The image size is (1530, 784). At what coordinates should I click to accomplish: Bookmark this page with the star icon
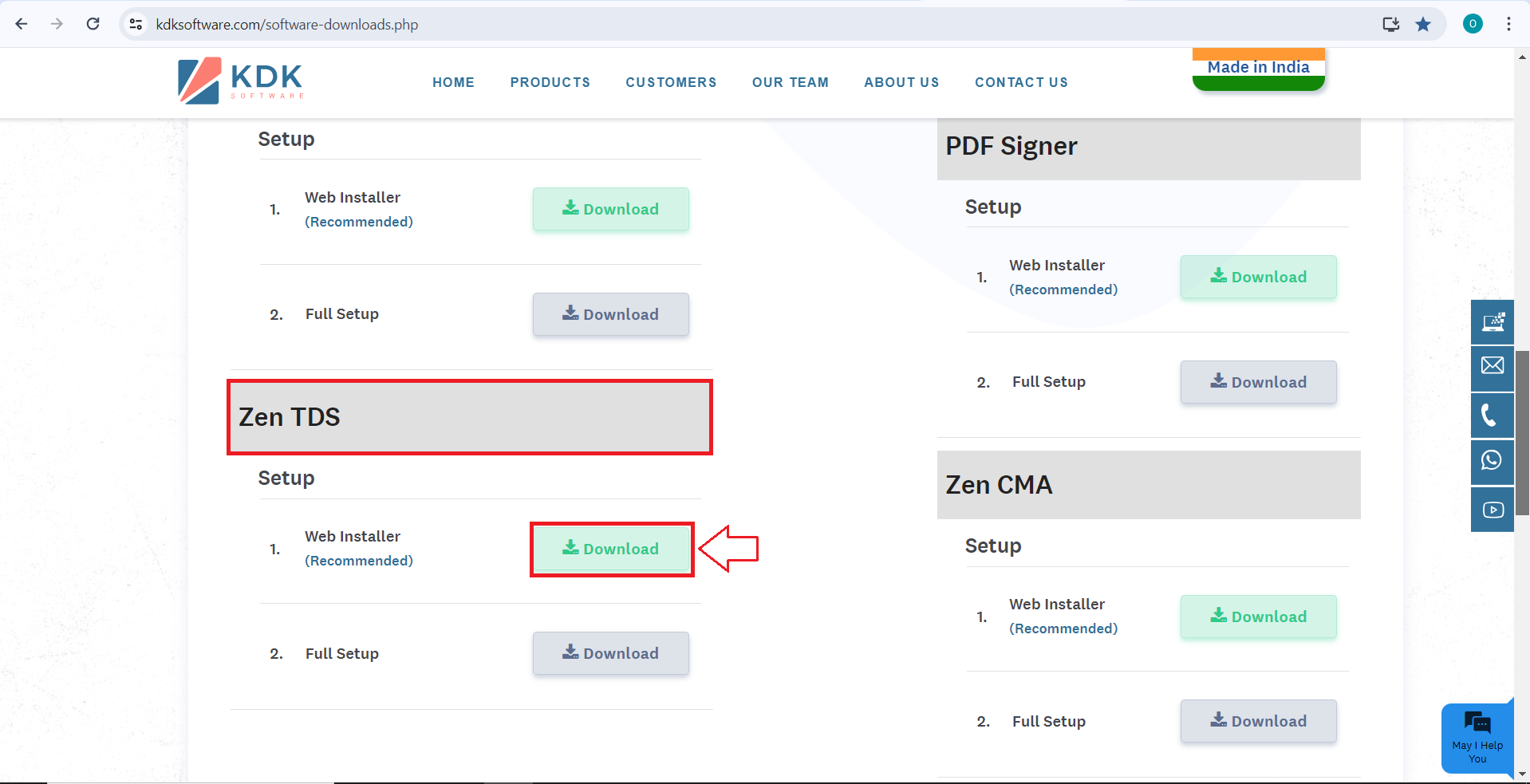(1423, 24)
